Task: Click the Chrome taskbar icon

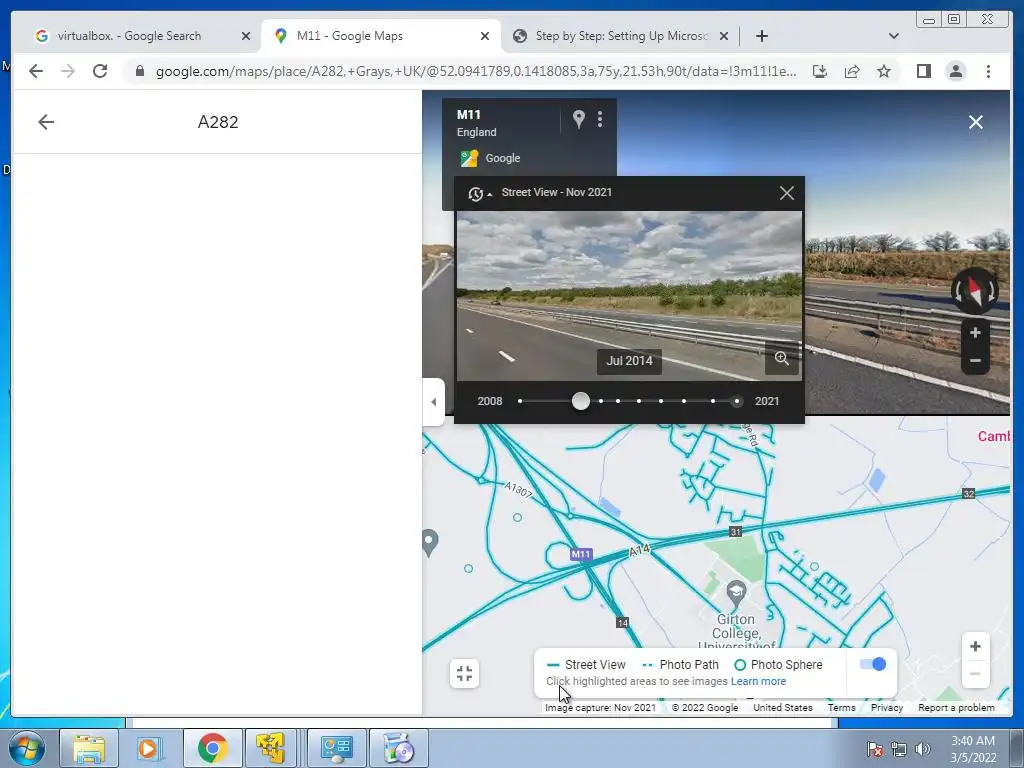Action: click(x=212, y=748)
